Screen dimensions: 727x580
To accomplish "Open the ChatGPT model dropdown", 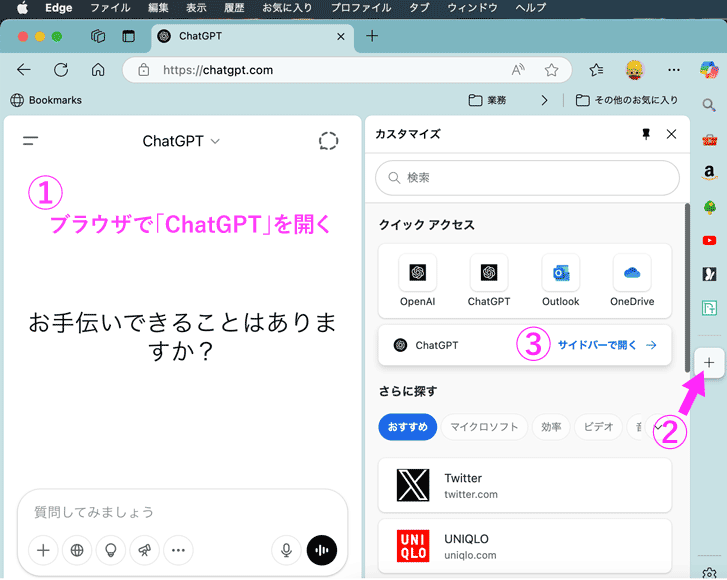I will tap(181, 141).
